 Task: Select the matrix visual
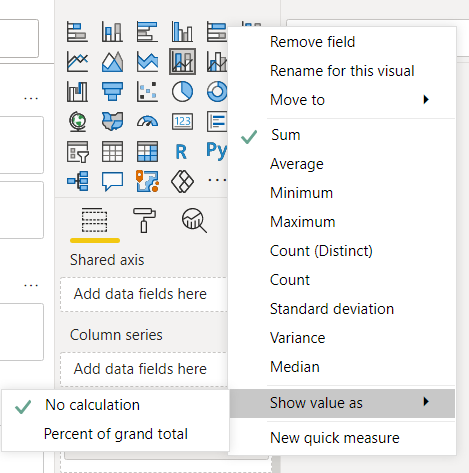click(147, 151)
